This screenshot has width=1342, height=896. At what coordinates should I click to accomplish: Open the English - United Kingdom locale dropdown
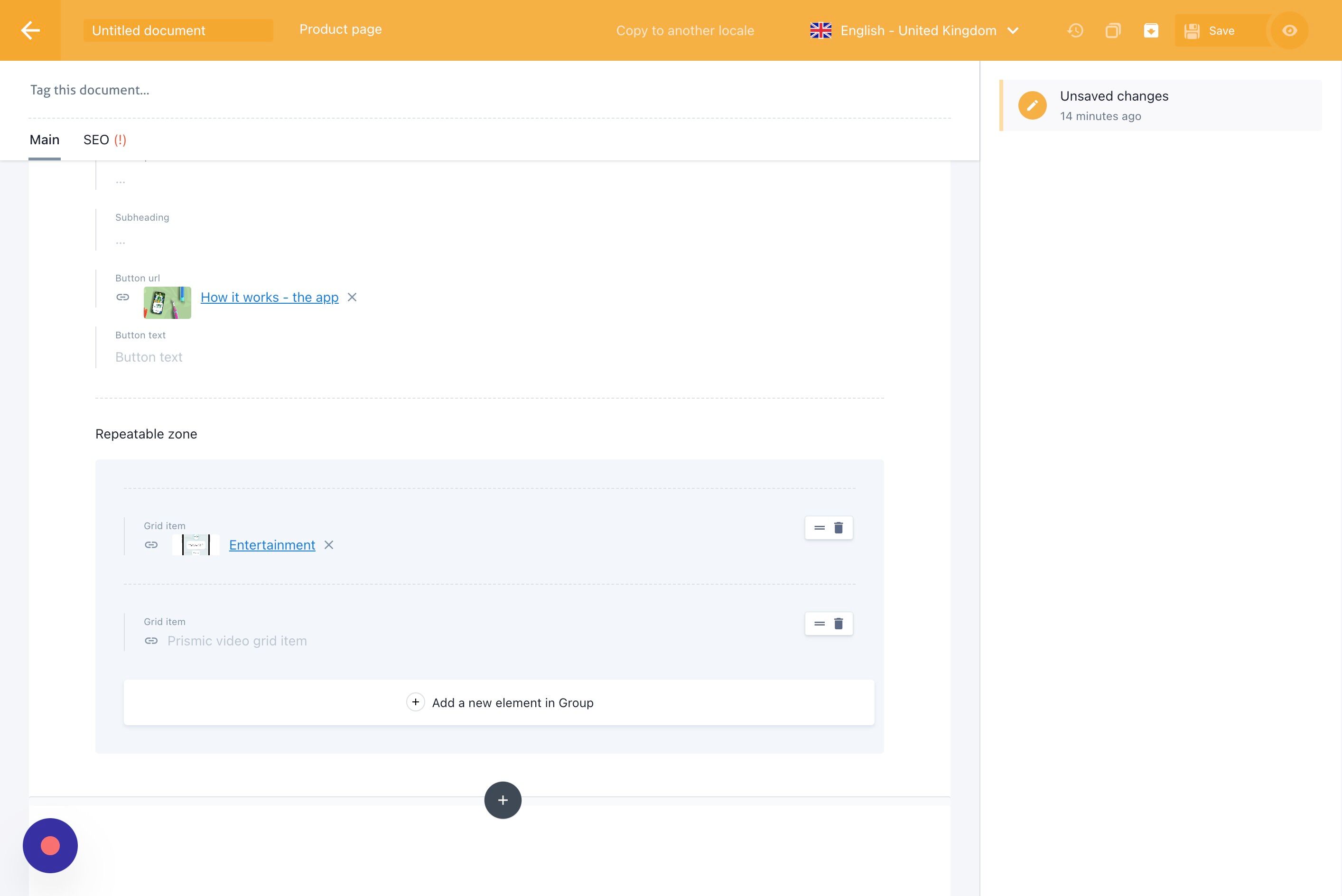913,30
